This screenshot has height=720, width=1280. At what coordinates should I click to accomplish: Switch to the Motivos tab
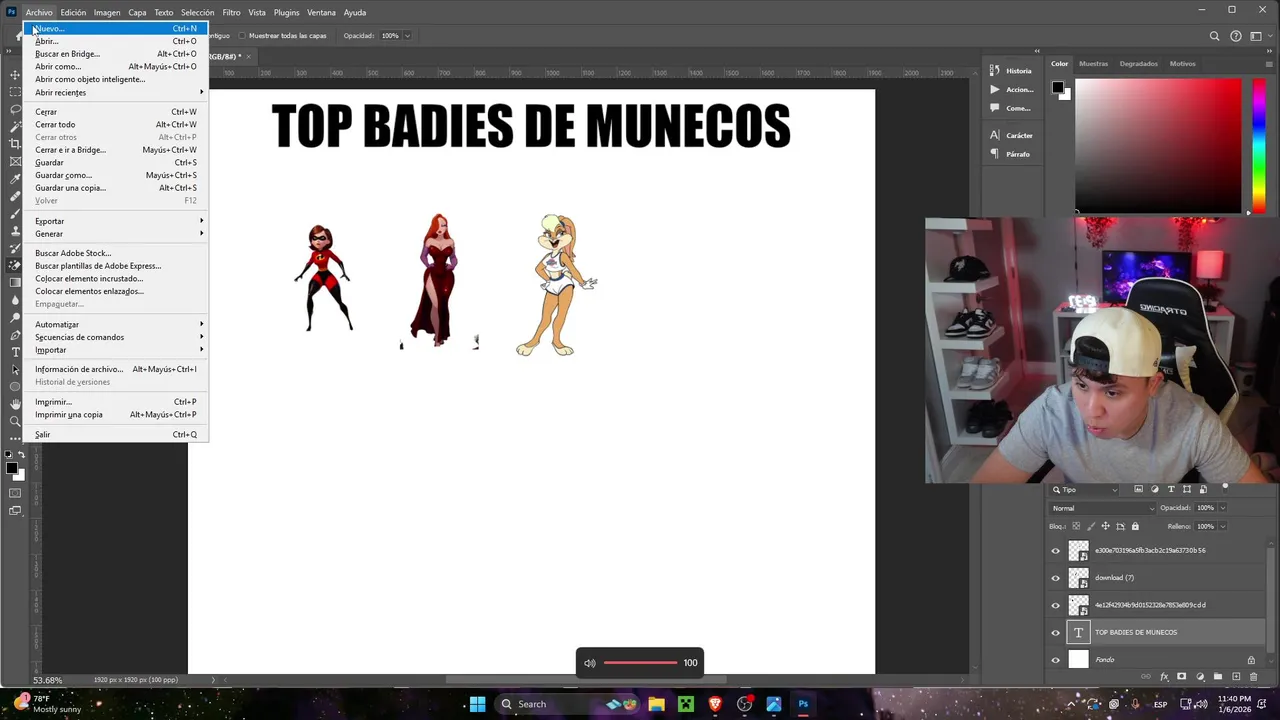(1182, 64)
